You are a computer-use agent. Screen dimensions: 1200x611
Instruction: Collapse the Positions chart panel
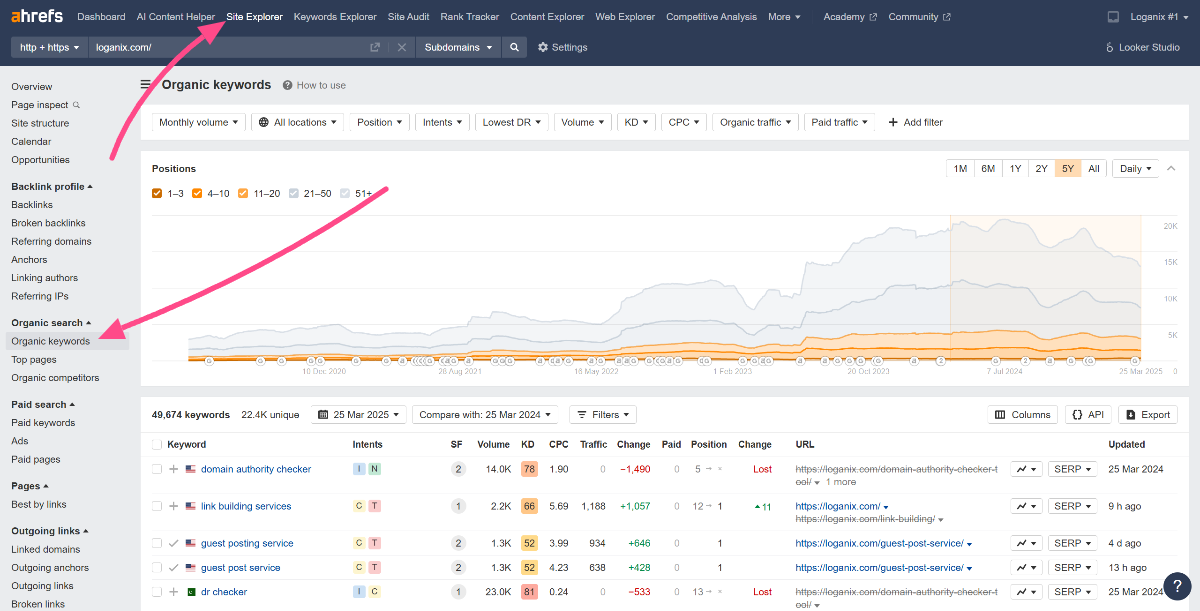click(x=1172, y=168)
